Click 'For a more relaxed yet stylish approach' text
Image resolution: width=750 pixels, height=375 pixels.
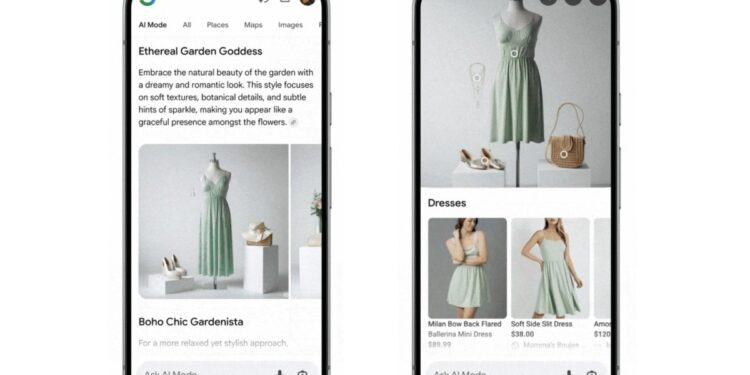(x=213, y=343)
